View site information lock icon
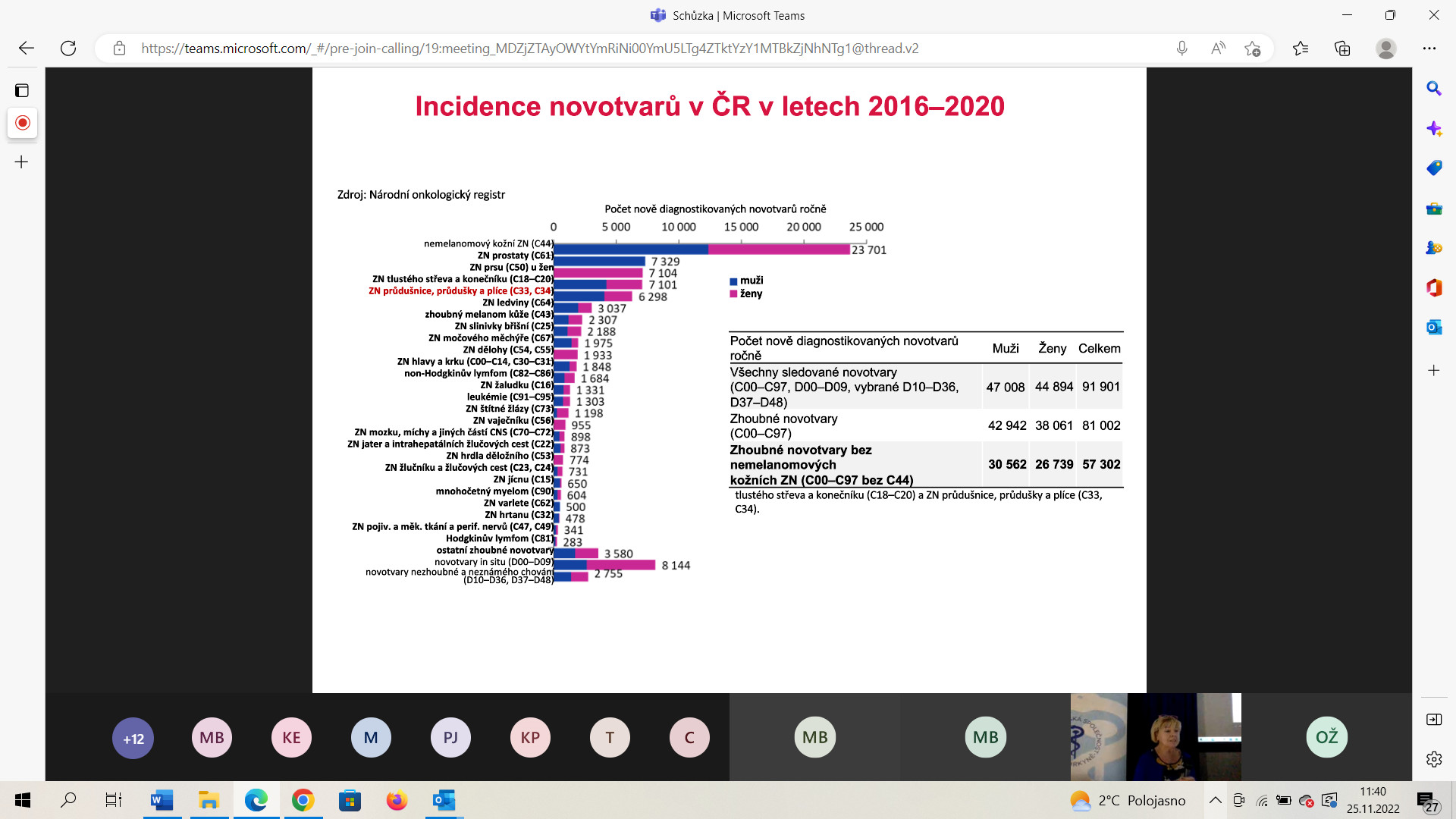The width and height of the screenshot is (1456, 819). coord(119,48)
